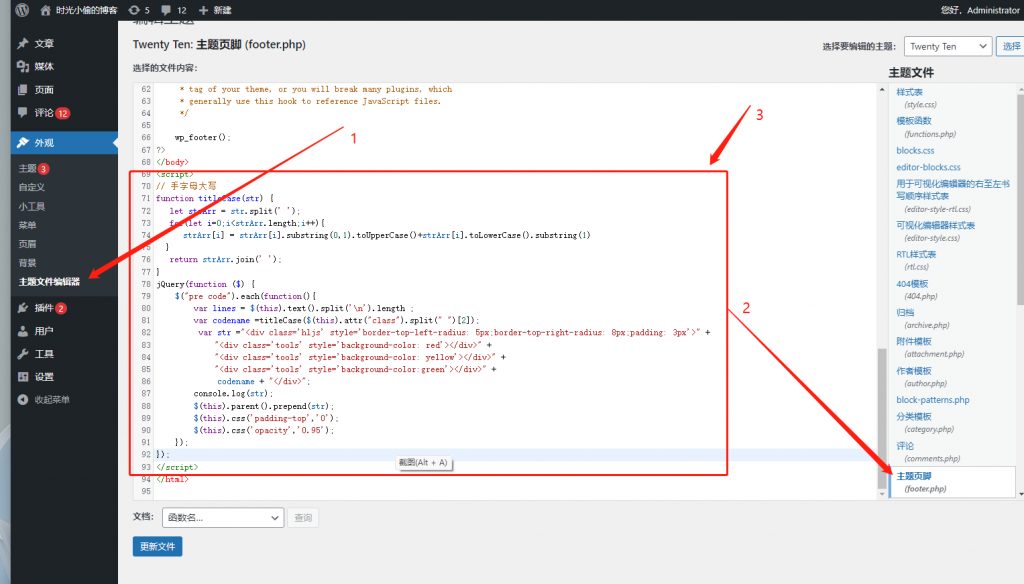Open editor-style-rtl.css theme file
The width and height of the screenshot is (1024, 584).
coord(953,189)
